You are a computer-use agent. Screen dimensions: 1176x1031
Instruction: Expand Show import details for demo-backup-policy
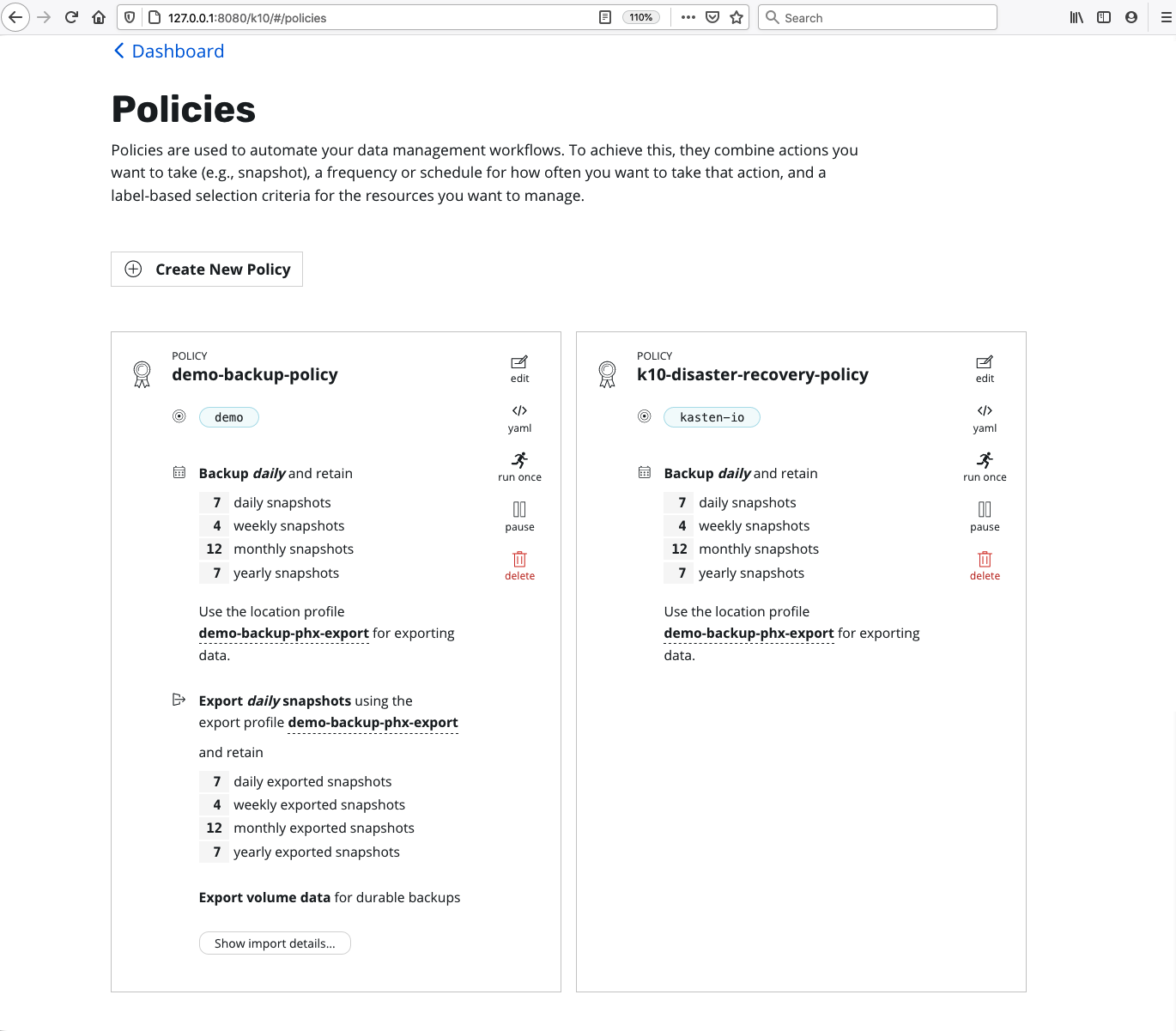tap(275, 943)
